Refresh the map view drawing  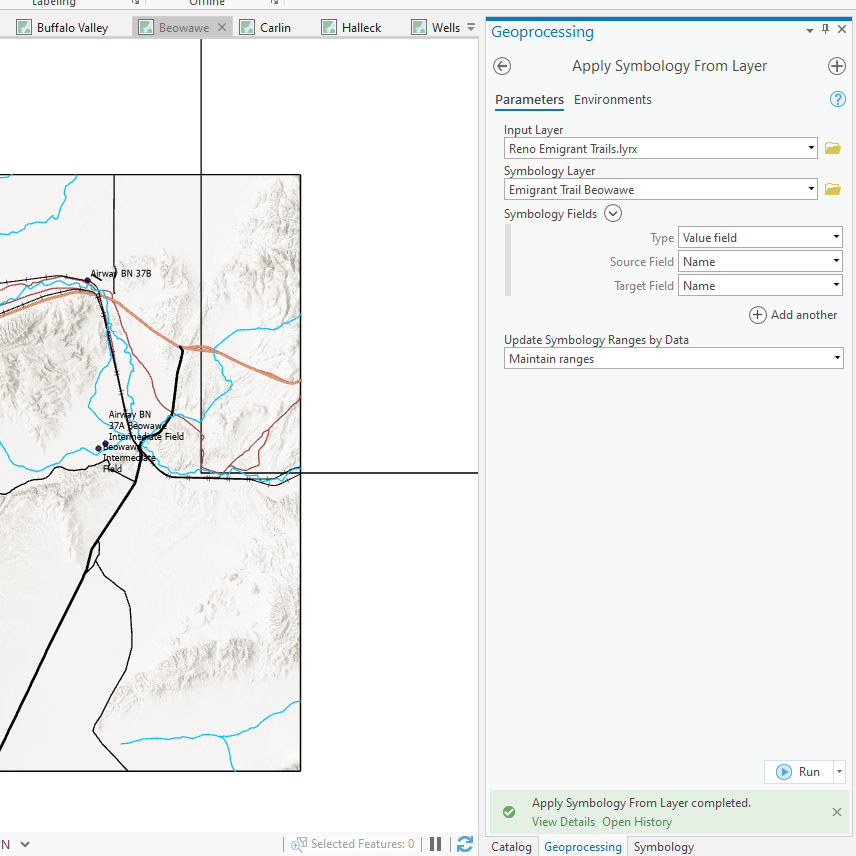coord(464,843)
